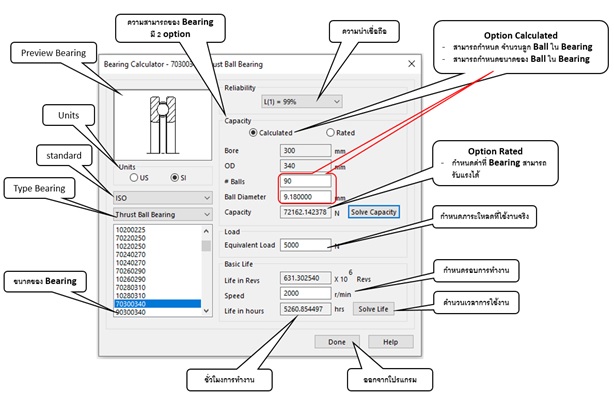The height and width of the screenshot is (394, 614).
Task: Open the Thrust Ball Bearing type dropdown
Action: click(x=163, y=214)
